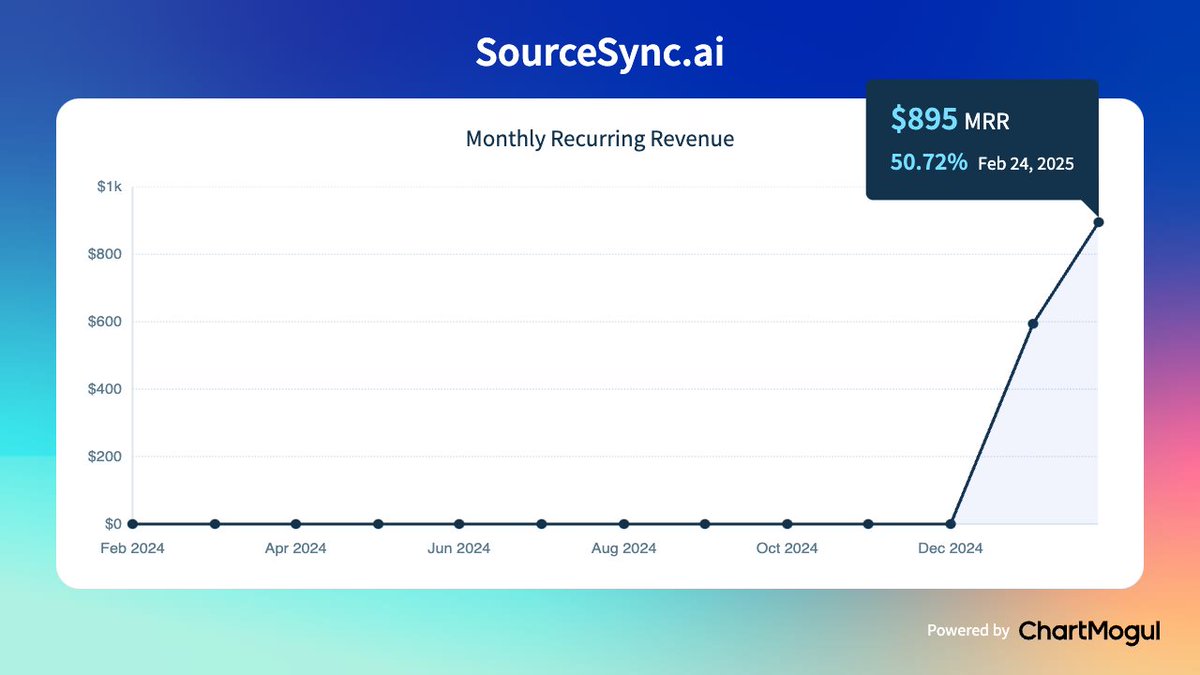Select the November 2024 data point

click(868, 523)
